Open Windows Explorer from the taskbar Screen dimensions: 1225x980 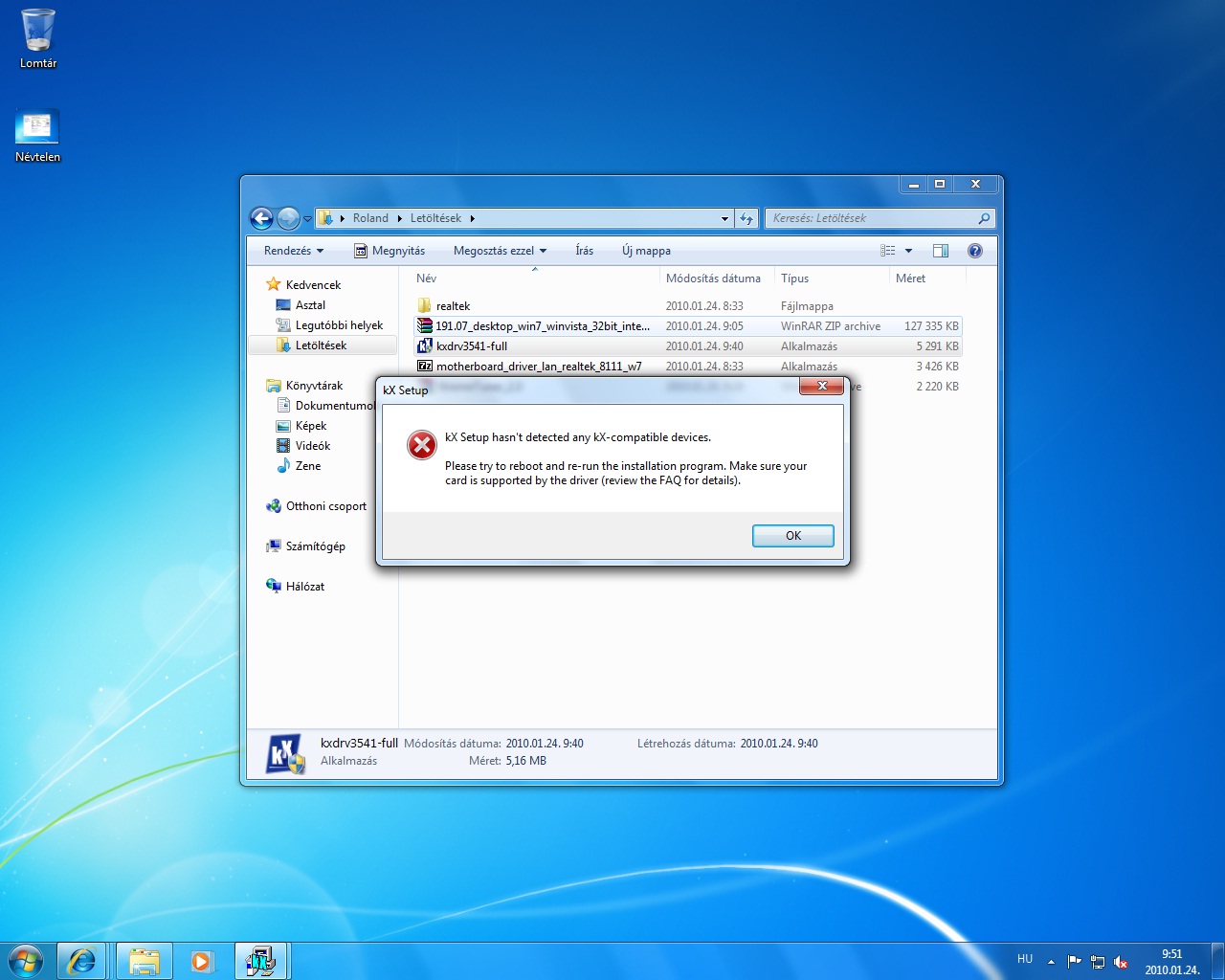coord(145,961)
